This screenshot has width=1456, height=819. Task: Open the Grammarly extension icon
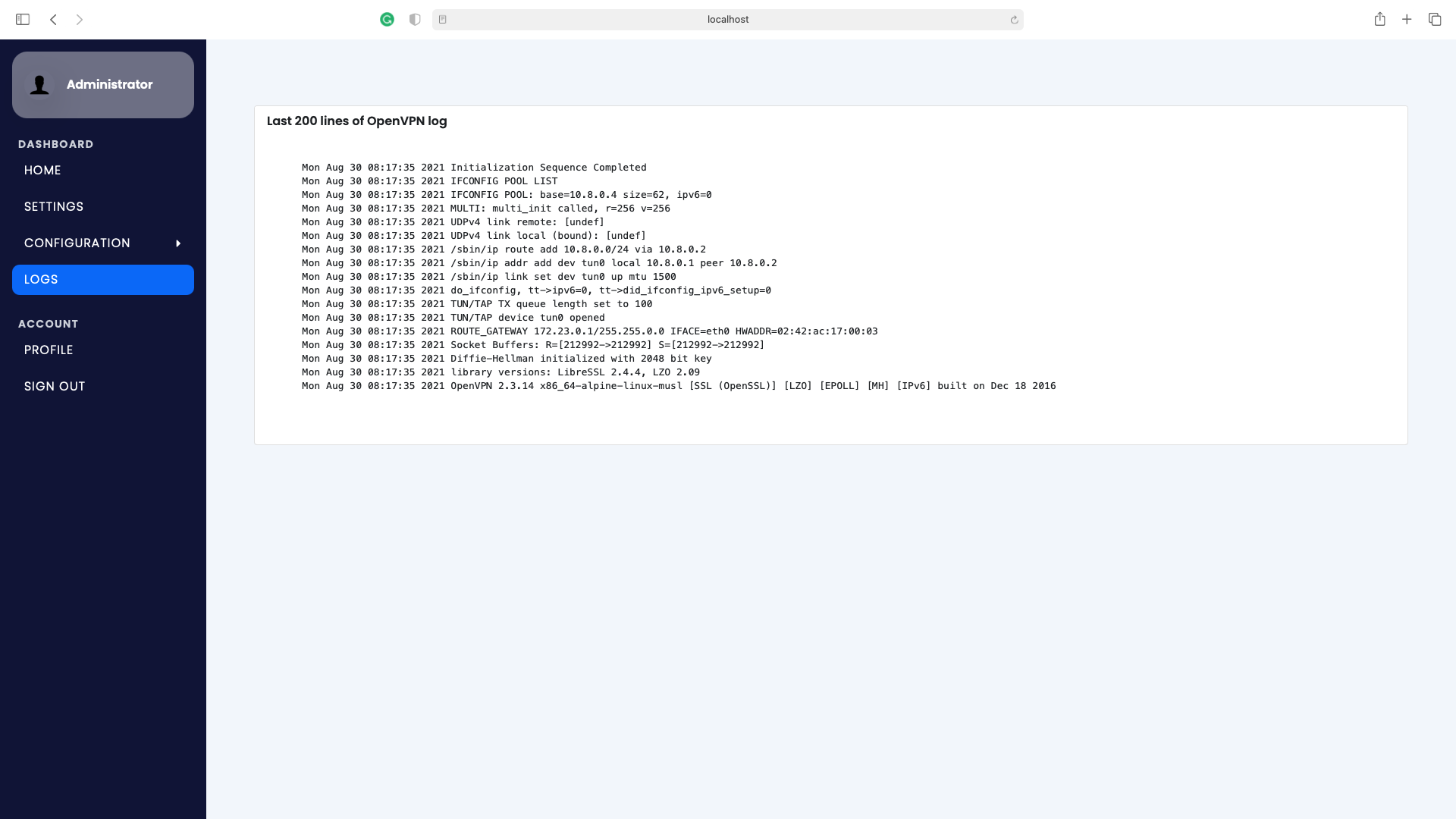tap(387, 20)
